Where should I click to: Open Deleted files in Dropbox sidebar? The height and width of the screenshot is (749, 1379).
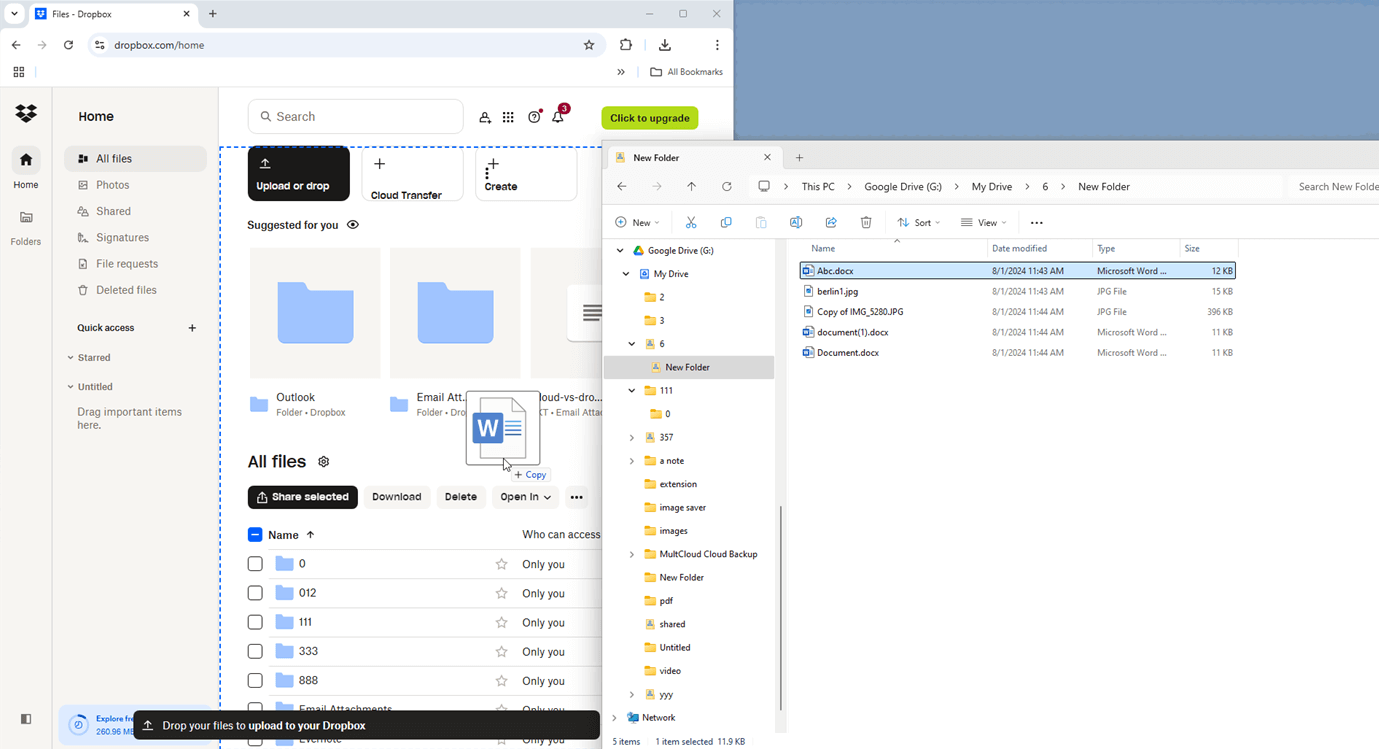(x=126, y=290)
